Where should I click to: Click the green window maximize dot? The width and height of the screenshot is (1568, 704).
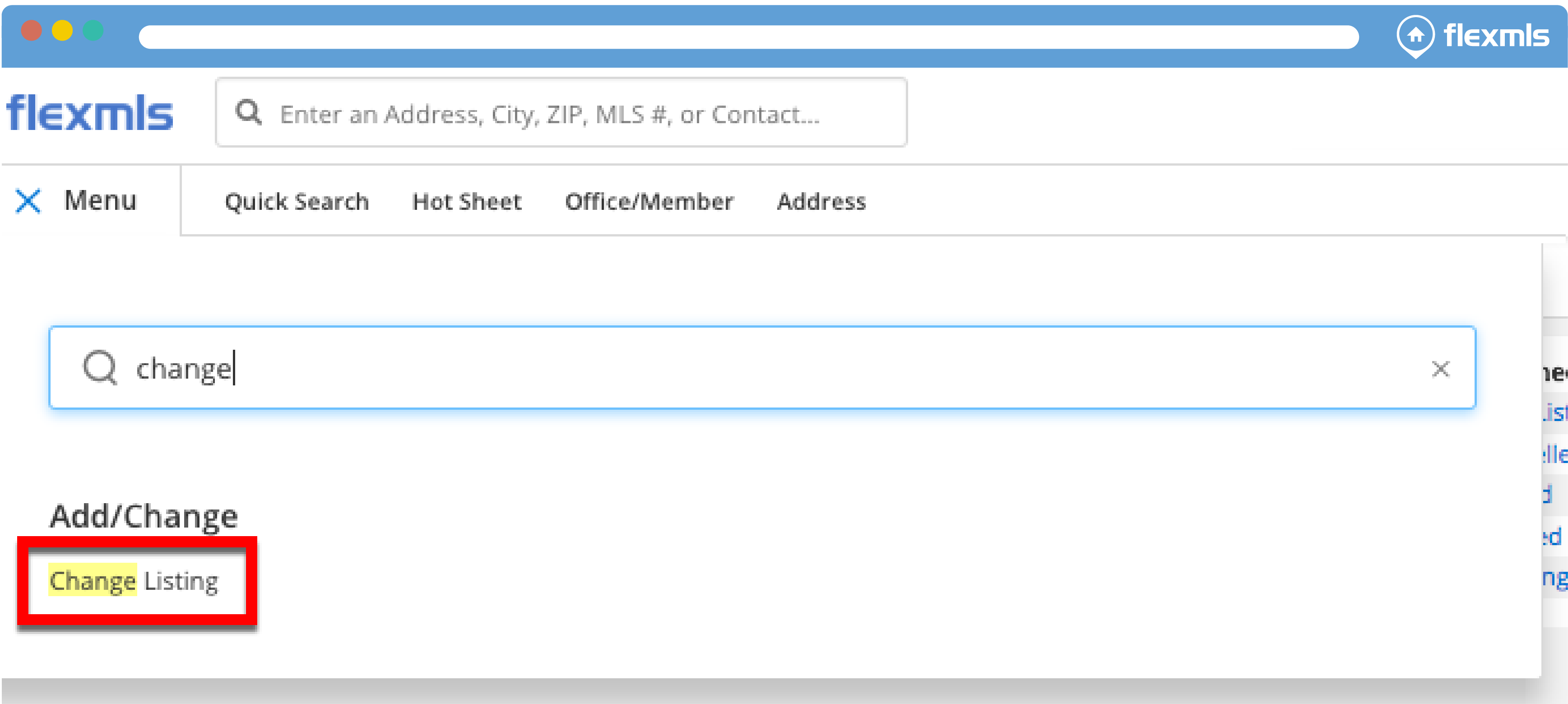93,30
